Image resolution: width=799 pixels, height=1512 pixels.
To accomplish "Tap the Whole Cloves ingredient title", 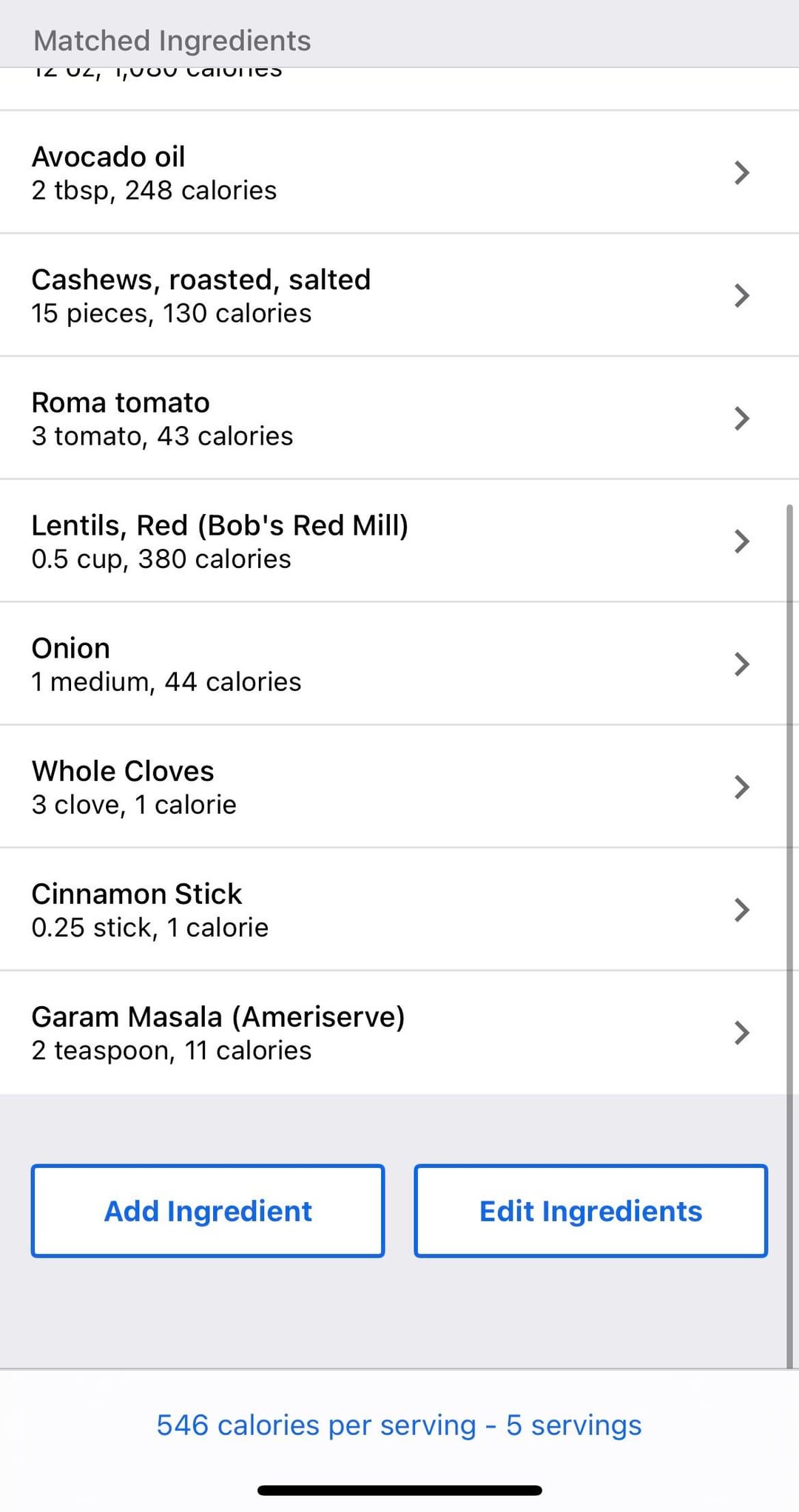I will click(123, 771).
